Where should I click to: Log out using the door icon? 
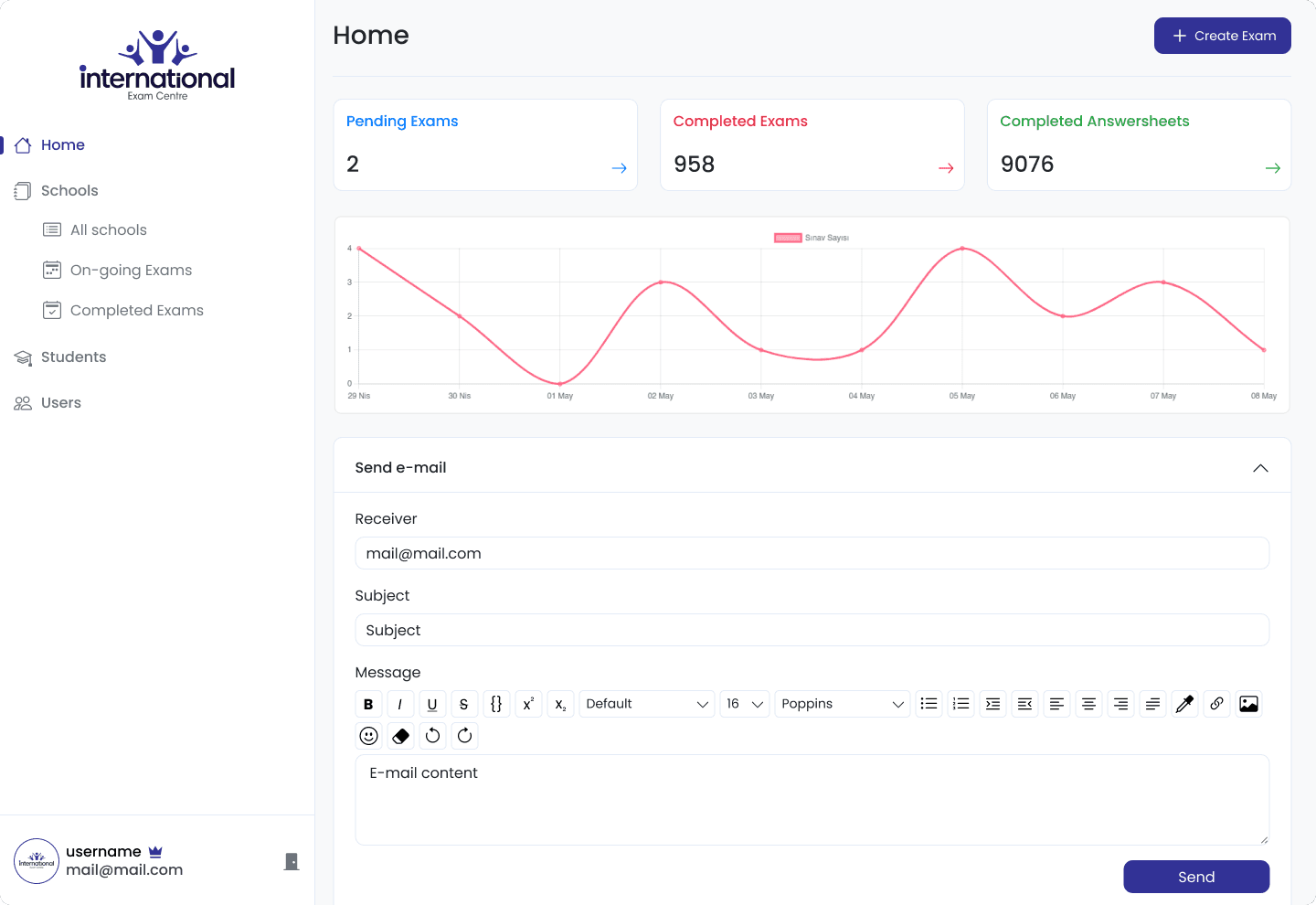292,861
